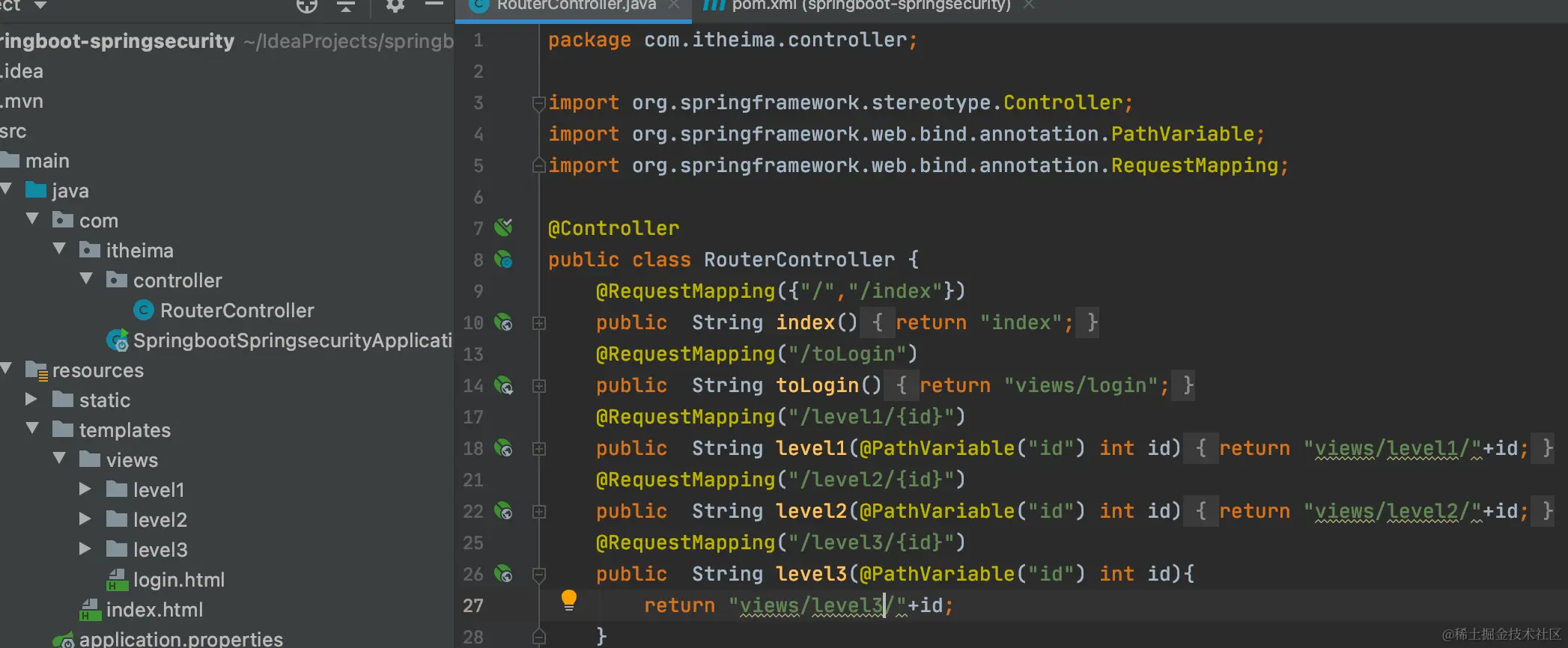Image resolution: width=1568 pixels, height=648 pixels.
Task: Click the login.html file icon
Action: point(118,579)
